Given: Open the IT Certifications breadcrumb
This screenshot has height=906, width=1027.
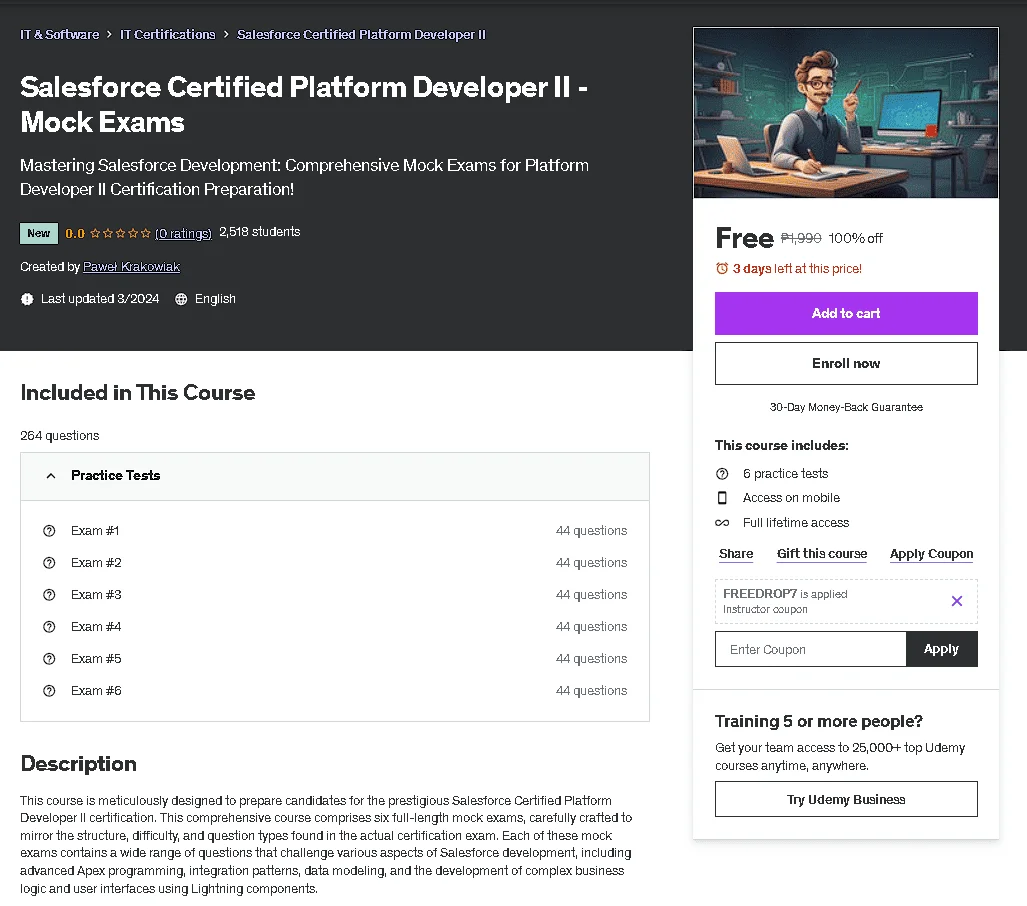Looking at the screenshot, I should (168, 34).
